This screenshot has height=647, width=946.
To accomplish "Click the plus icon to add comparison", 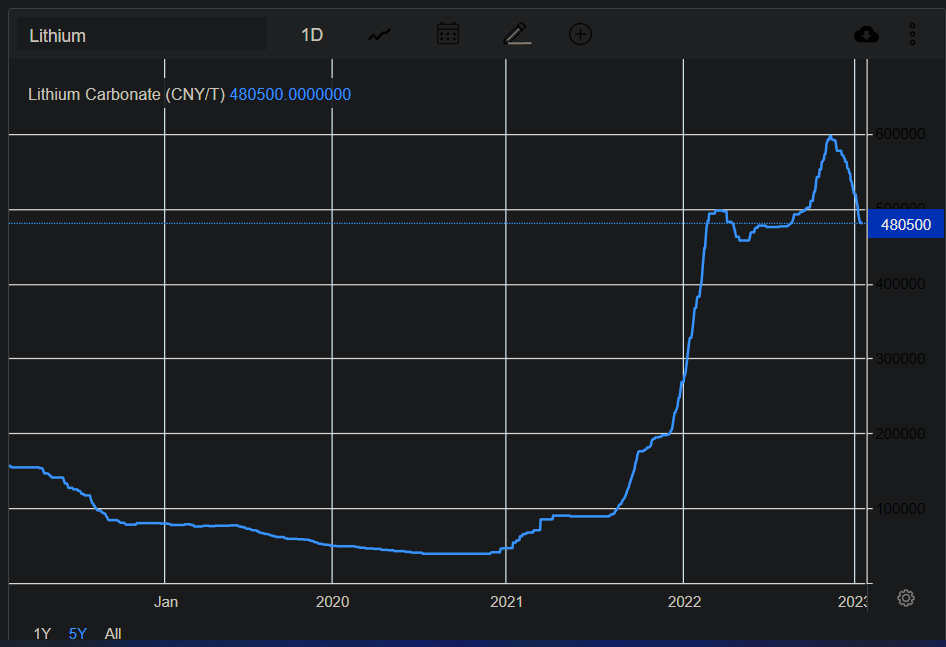I will [x=580, y=34].
